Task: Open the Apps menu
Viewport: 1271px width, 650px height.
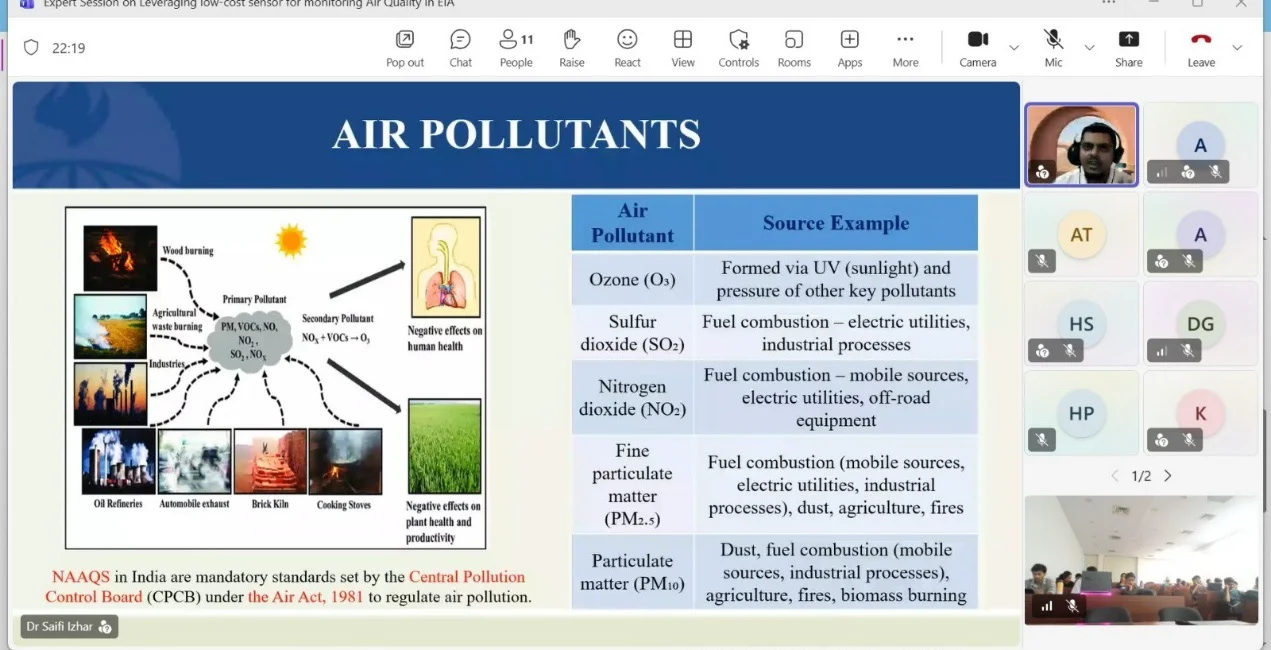Action: (x=850, y=48)
